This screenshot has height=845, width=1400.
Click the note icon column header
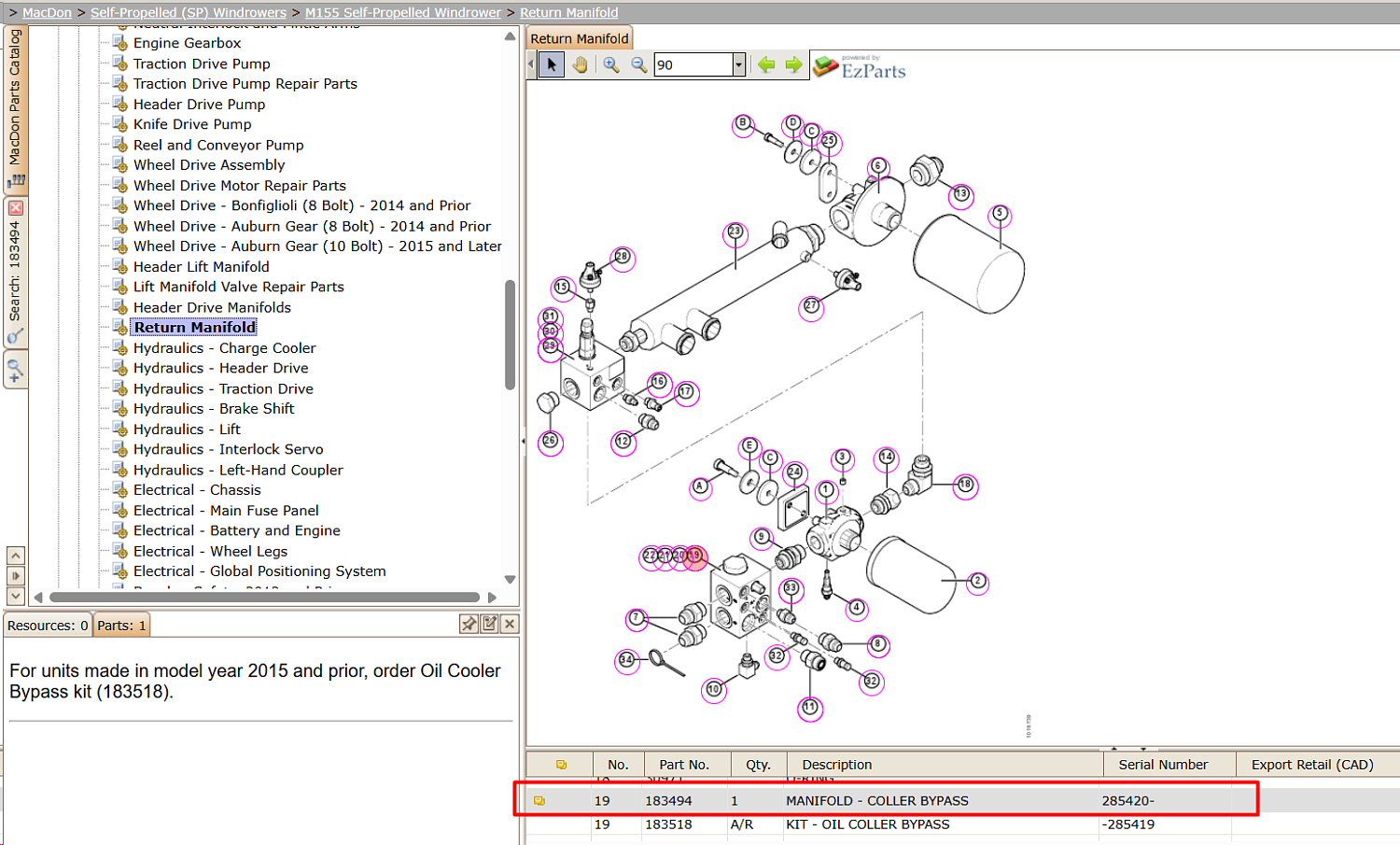[561, 765]
